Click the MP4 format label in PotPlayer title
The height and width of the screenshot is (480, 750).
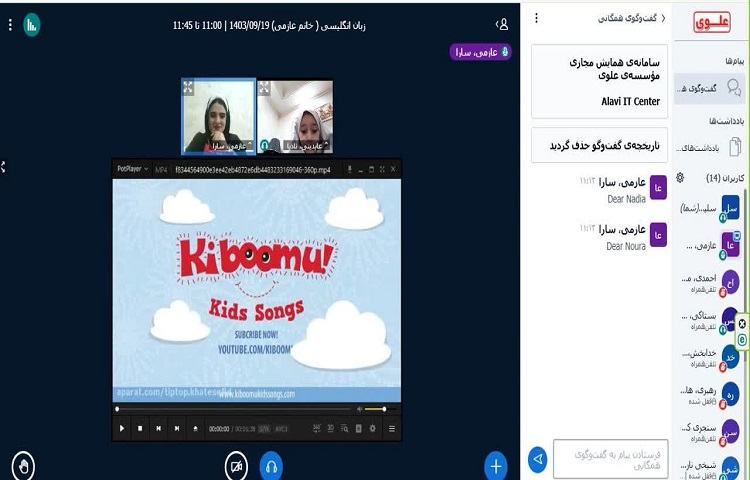pyautogui.click(x=161, y=169)
